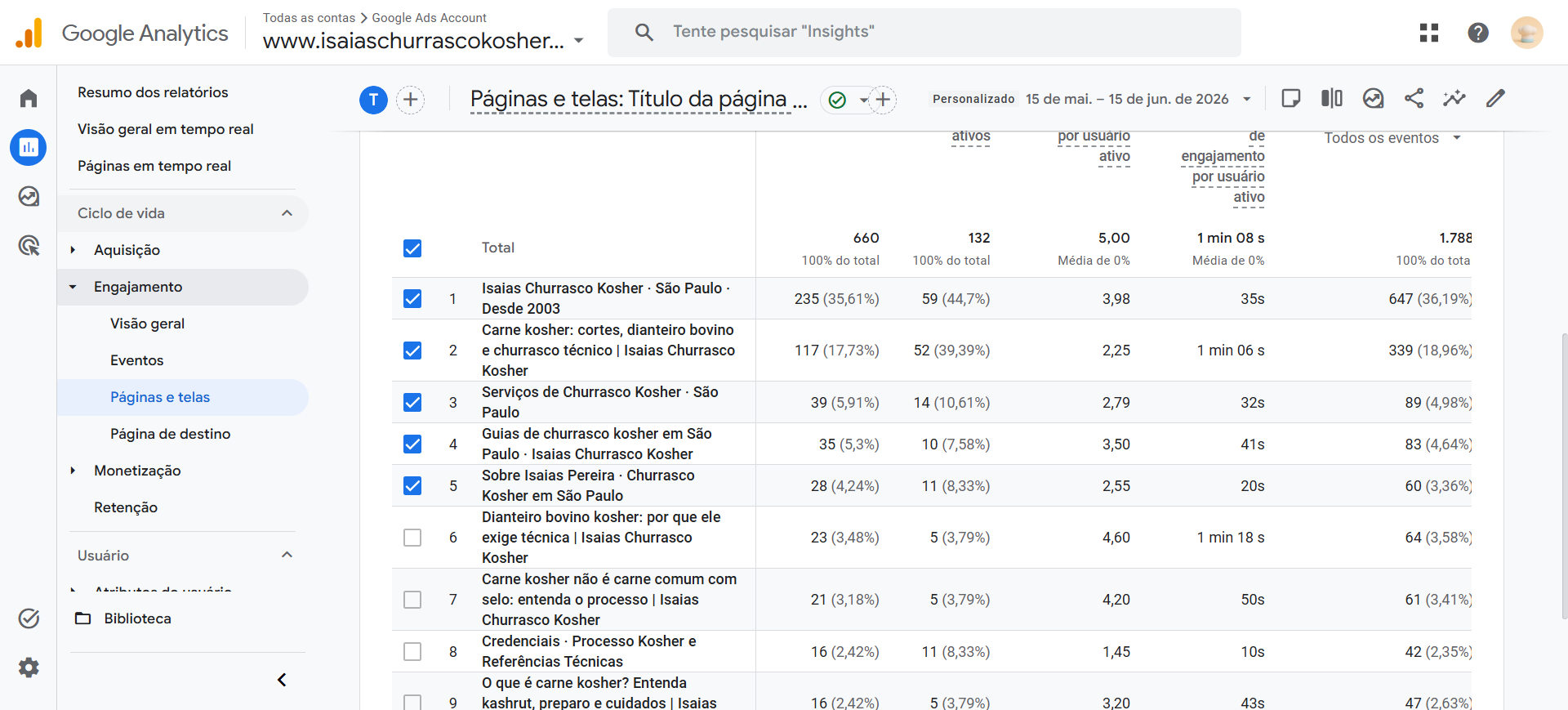Open the Biblioteca folder icon
This screenshot has height=710, width=1568.
pyautogui.click(x=83, y=618)
